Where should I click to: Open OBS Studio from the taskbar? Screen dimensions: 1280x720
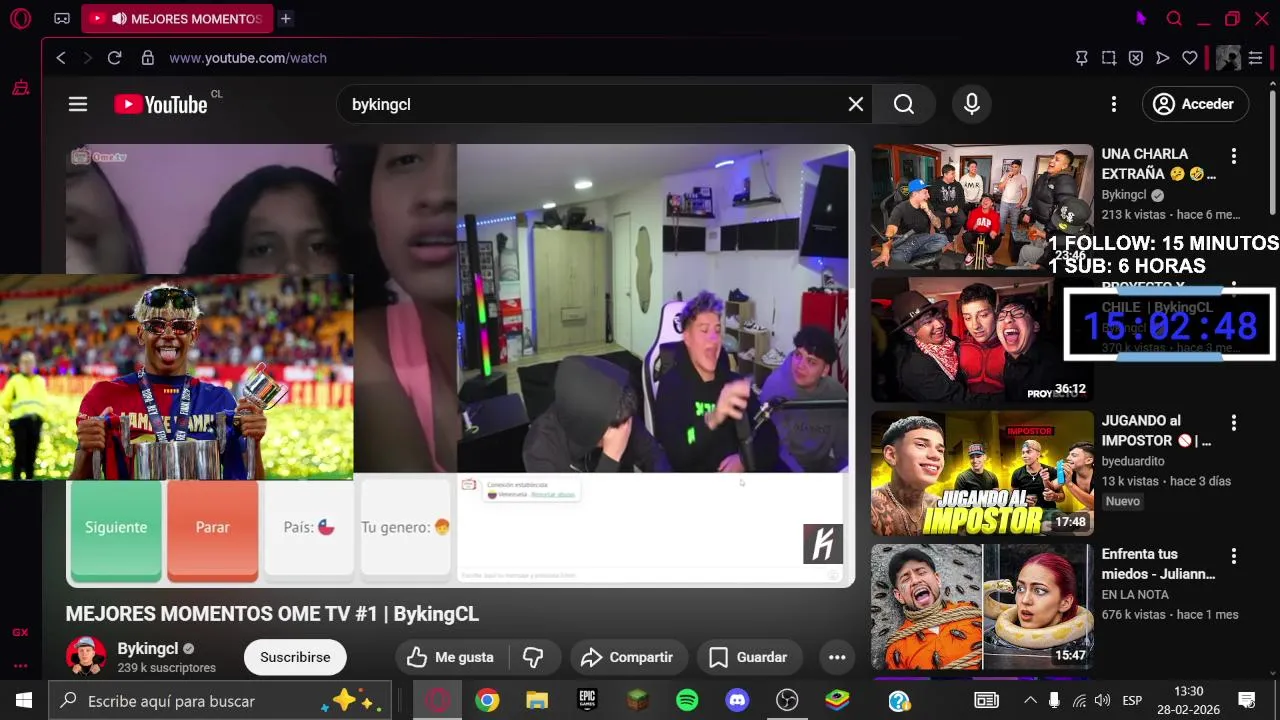[787, 701]
